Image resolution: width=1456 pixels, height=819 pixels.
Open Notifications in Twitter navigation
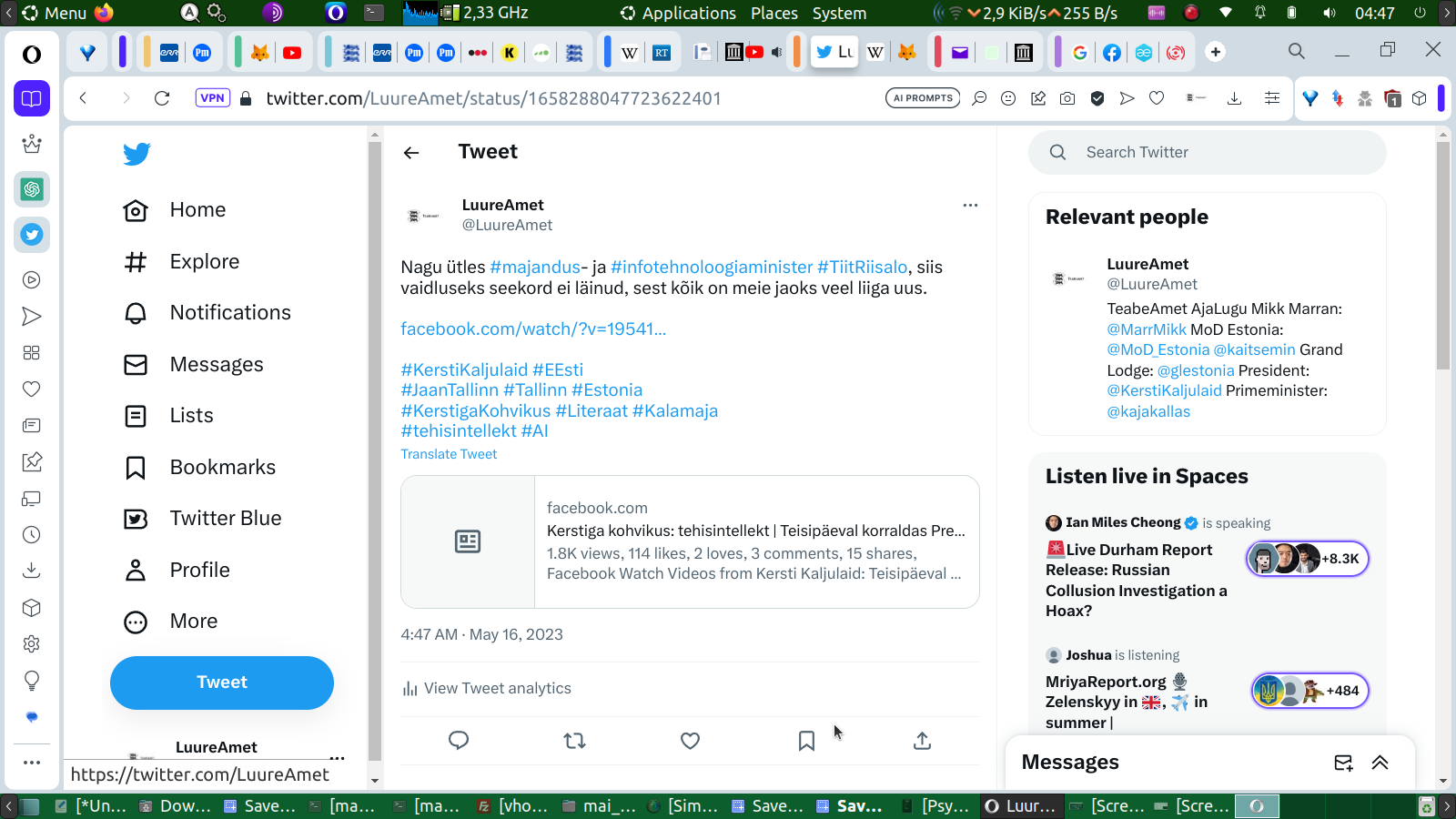tap(207, 313)
